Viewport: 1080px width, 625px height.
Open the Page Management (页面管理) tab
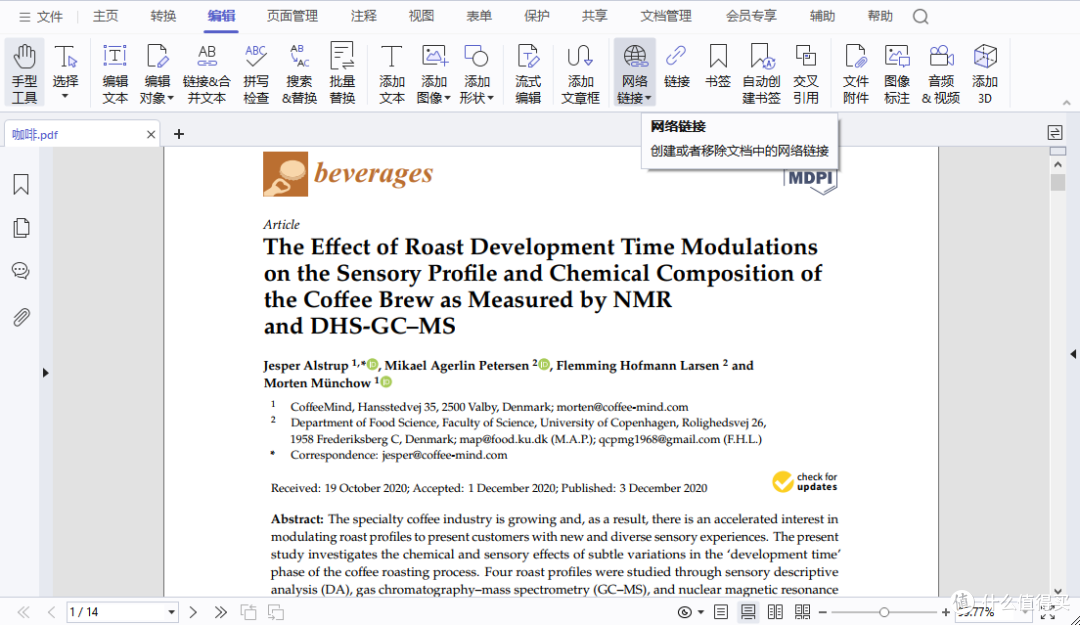[x=292, y=16]
